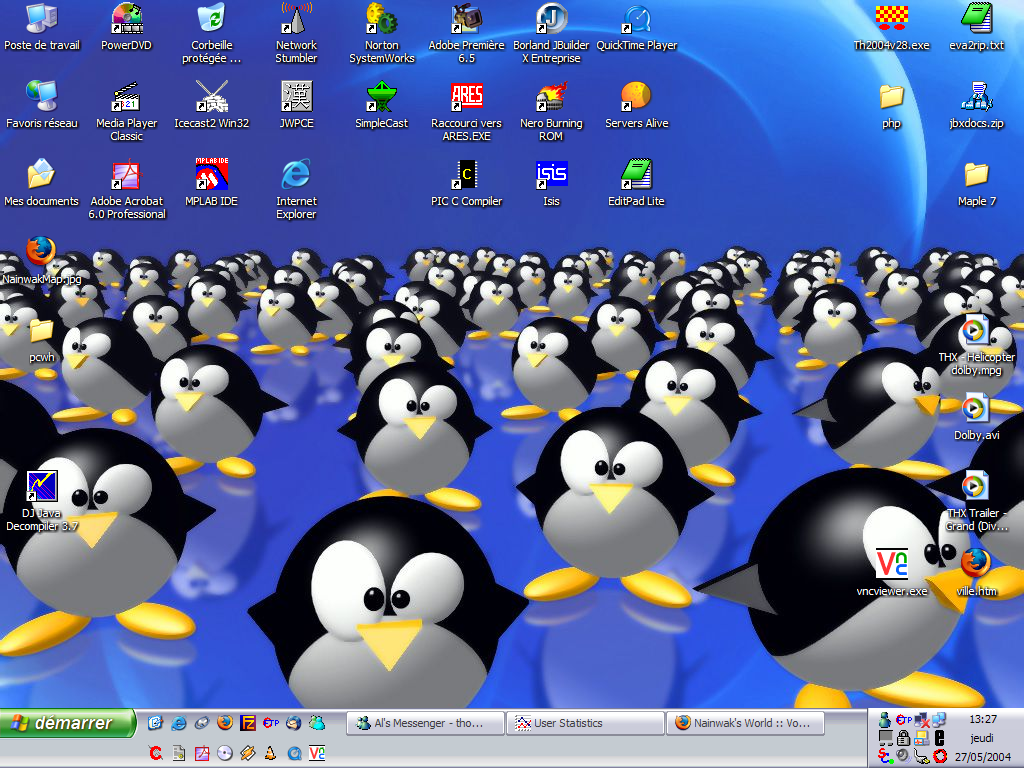This screenshot has width=1024, height=768.
Task: Switch to Al's Messenger taskbar window
Action: 425,723
